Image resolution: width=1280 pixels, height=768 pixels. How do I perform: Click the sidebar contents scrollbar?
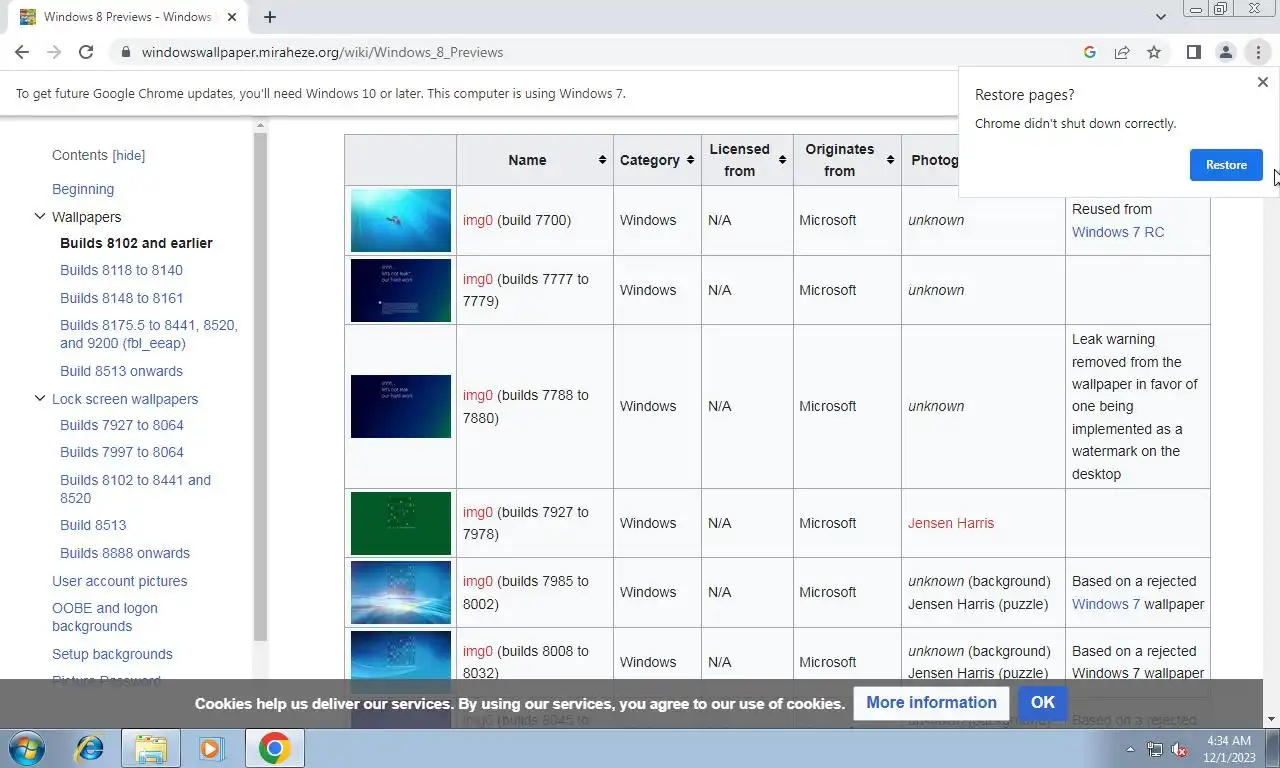click(260, 387)
